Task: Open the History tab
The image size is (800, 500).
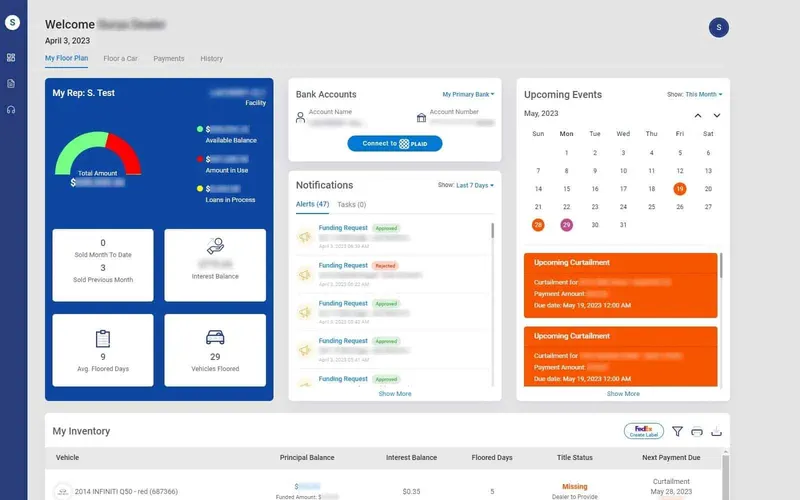Action: pyautogui.click(x=212, y=59)
